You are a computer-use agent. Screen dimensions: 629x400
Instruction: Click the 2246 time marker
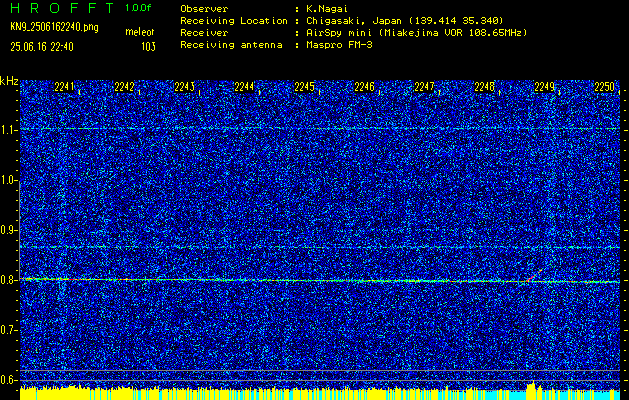pyautogui.click(x=364, y=87)
